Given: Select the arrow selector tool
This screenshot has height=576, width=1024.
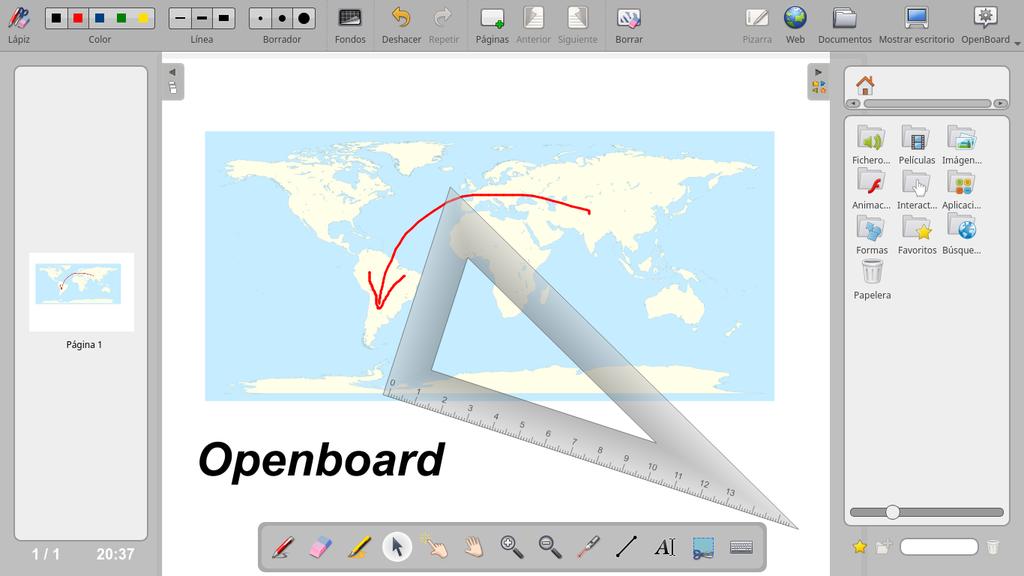Looking at the screenshot, I should pyautogui.click(x=396, y=547).
